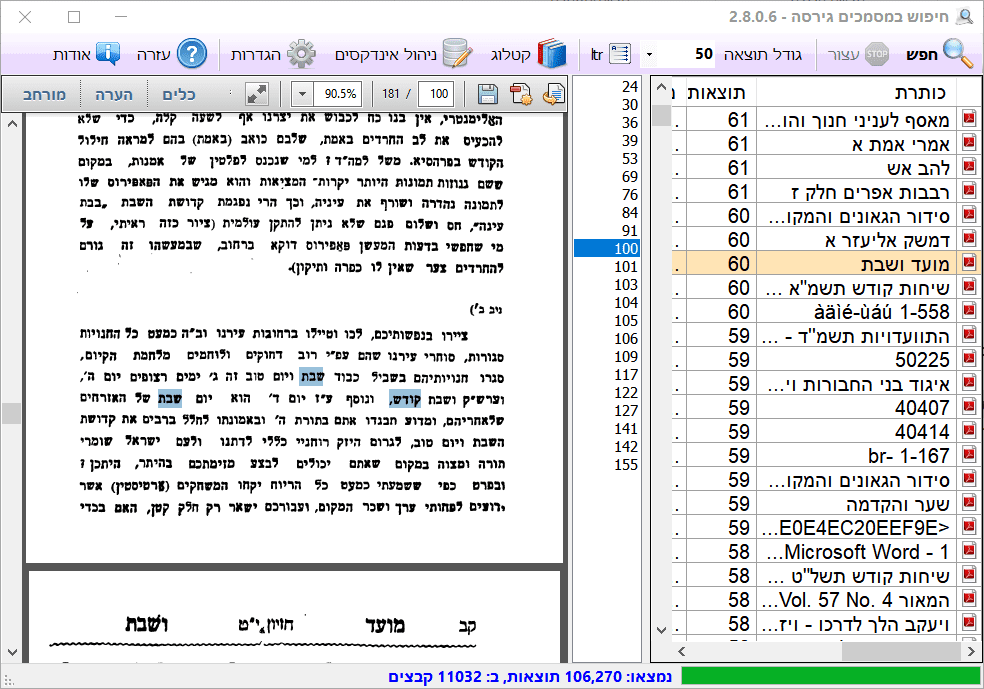
Task: Select page 117 in the hits list
Action: pyautogui.click(x=627, y=375)
